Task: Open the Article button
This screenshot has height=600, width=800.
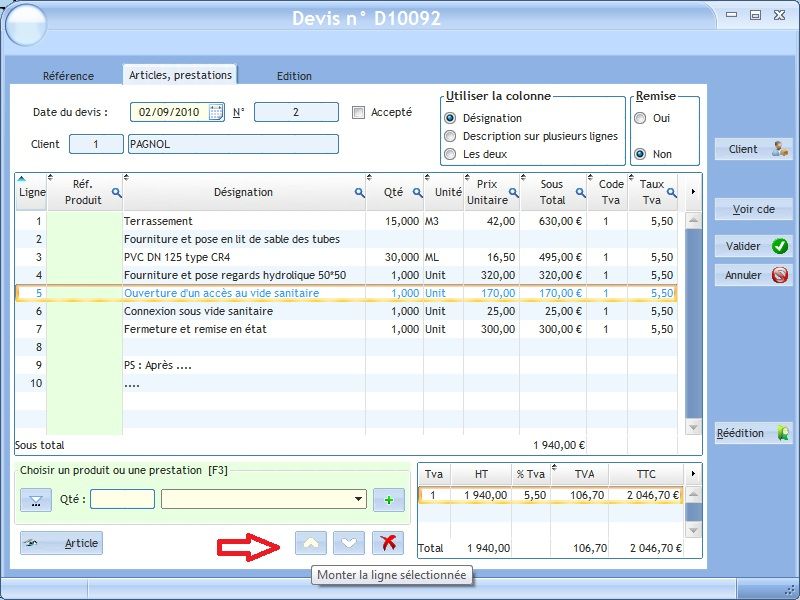Action: coord(61,543)
